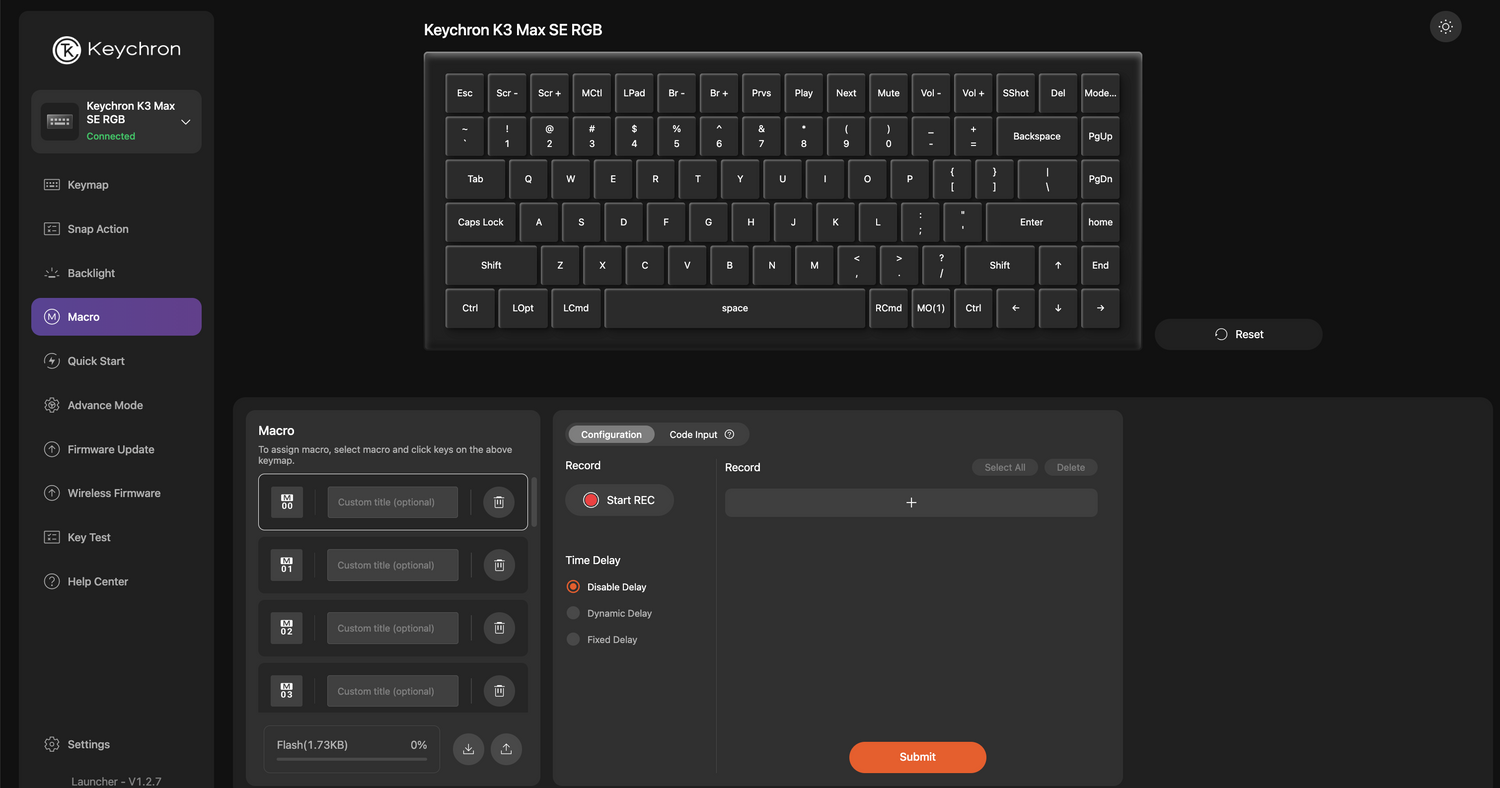This screenshot has width=1500, height=788.
Task: Toggle the light/dark theme sun icon
Action: click(1445, 27)
